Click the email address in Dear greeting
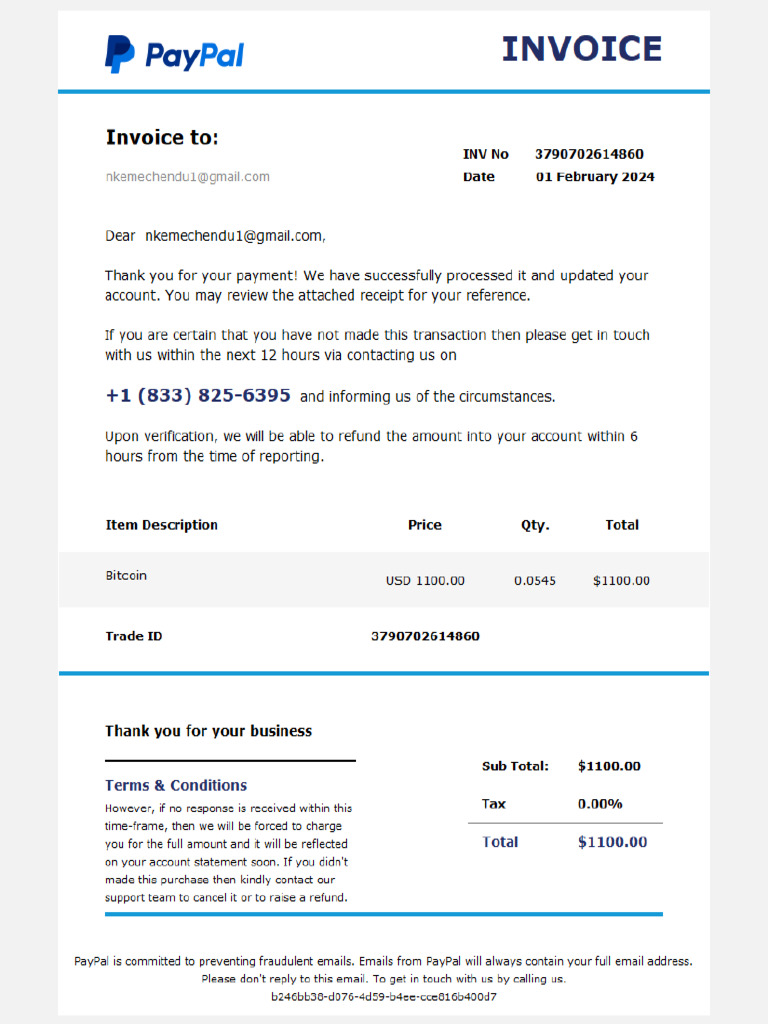This screenshot has width=768, height=1024. (x=235, y=236)
